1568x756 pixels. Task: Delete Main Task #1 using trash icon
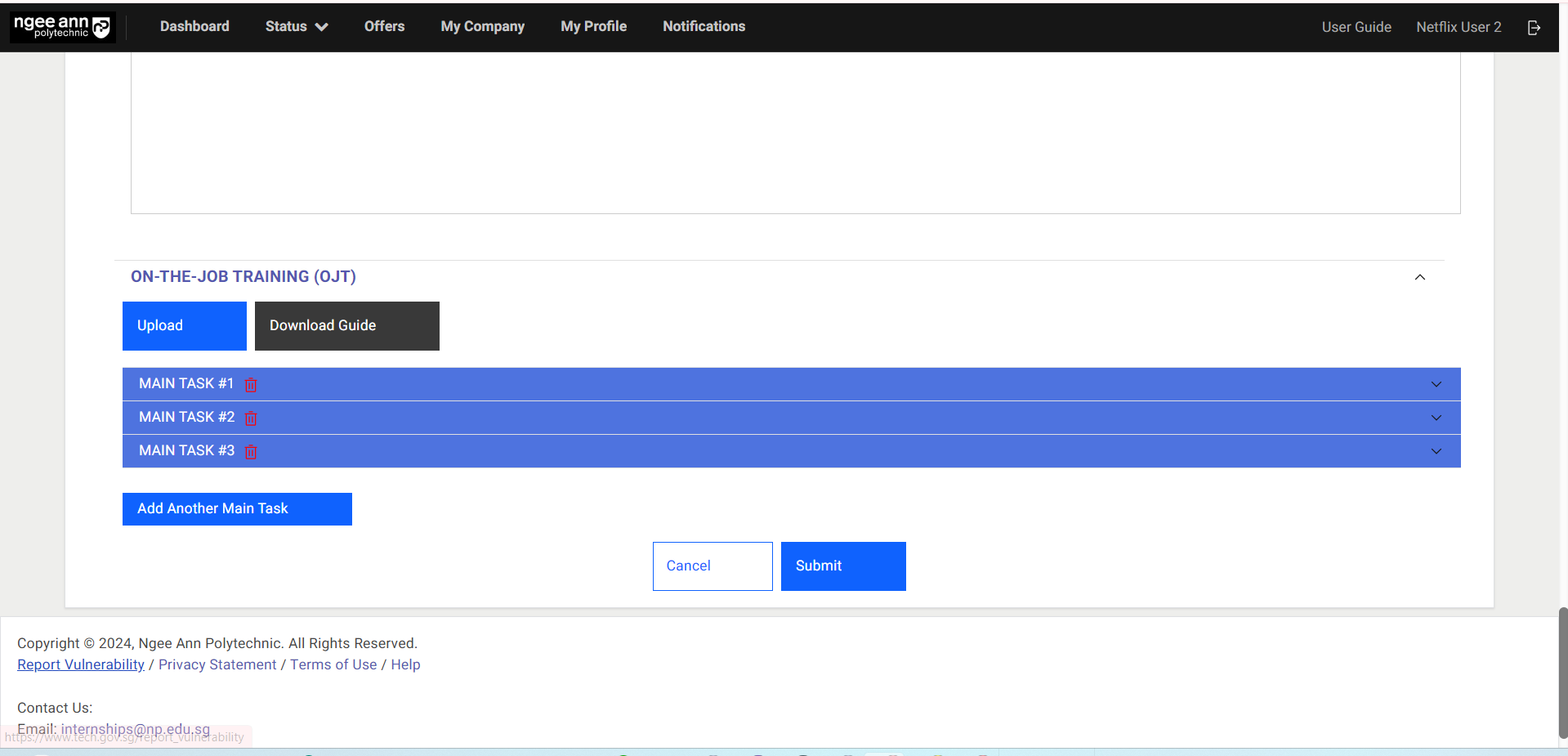(x=251, y=385)
